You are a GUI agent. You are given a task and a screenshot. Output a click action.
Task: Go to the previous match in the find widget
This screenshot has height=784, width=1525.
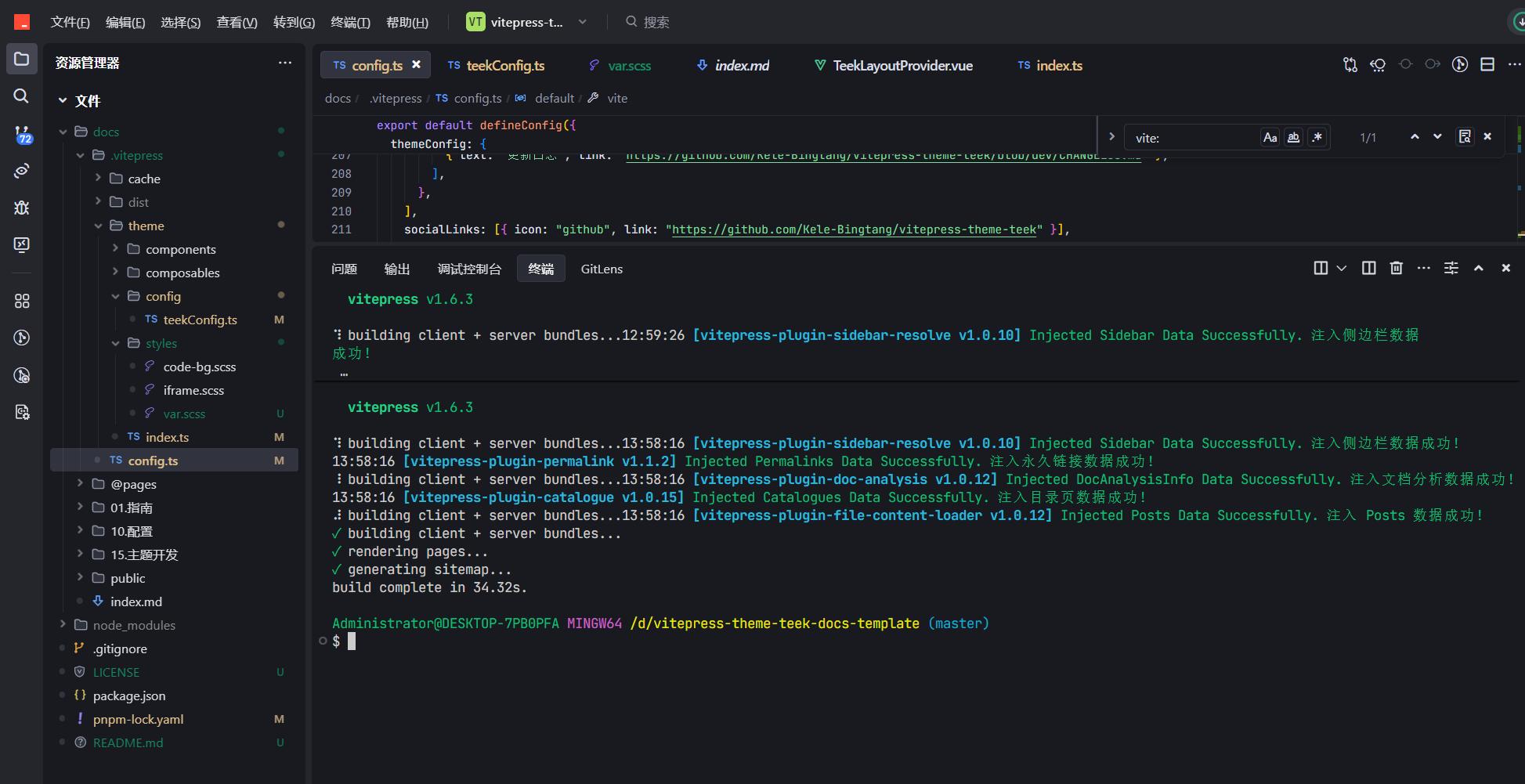[x=1415, y=137]
